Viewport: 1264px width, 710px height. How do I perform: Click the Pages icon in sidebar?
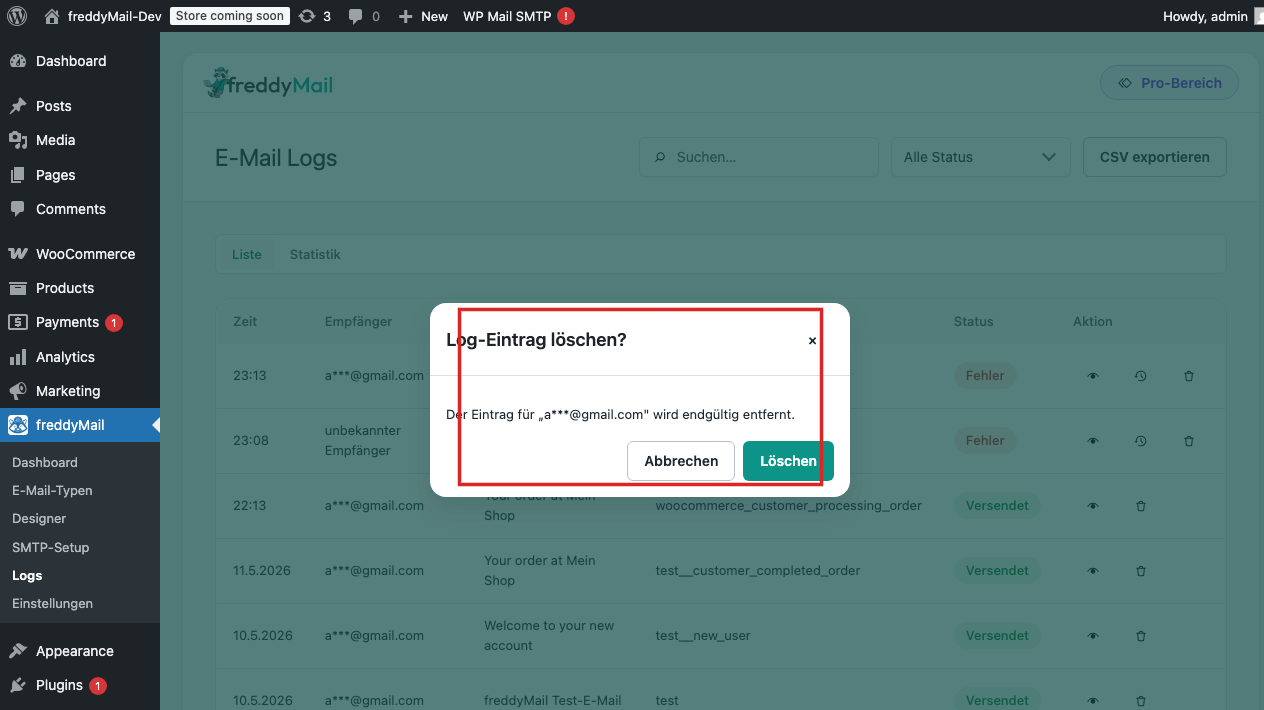tap(18, 175)
